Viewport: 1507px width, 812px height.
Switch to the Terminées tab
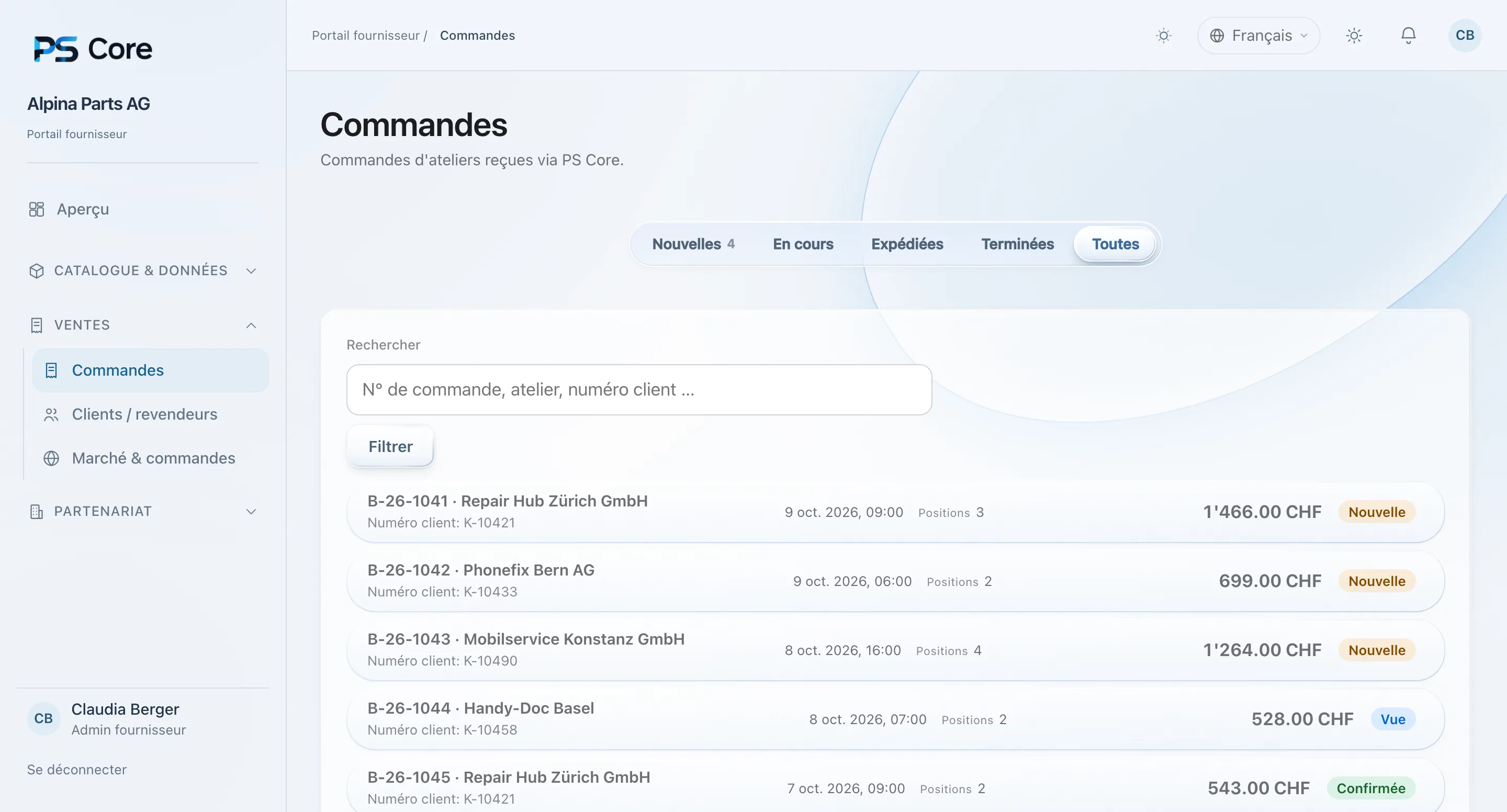coord(1017,244)
